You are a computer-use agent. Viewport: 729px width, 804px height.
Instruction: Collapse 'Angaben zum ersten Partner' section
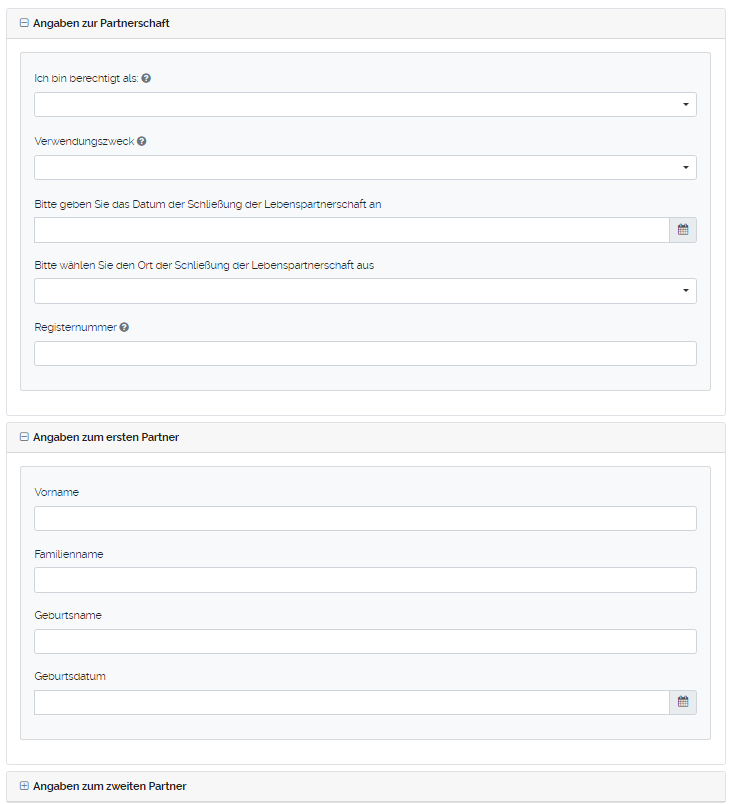pos(24,437)
